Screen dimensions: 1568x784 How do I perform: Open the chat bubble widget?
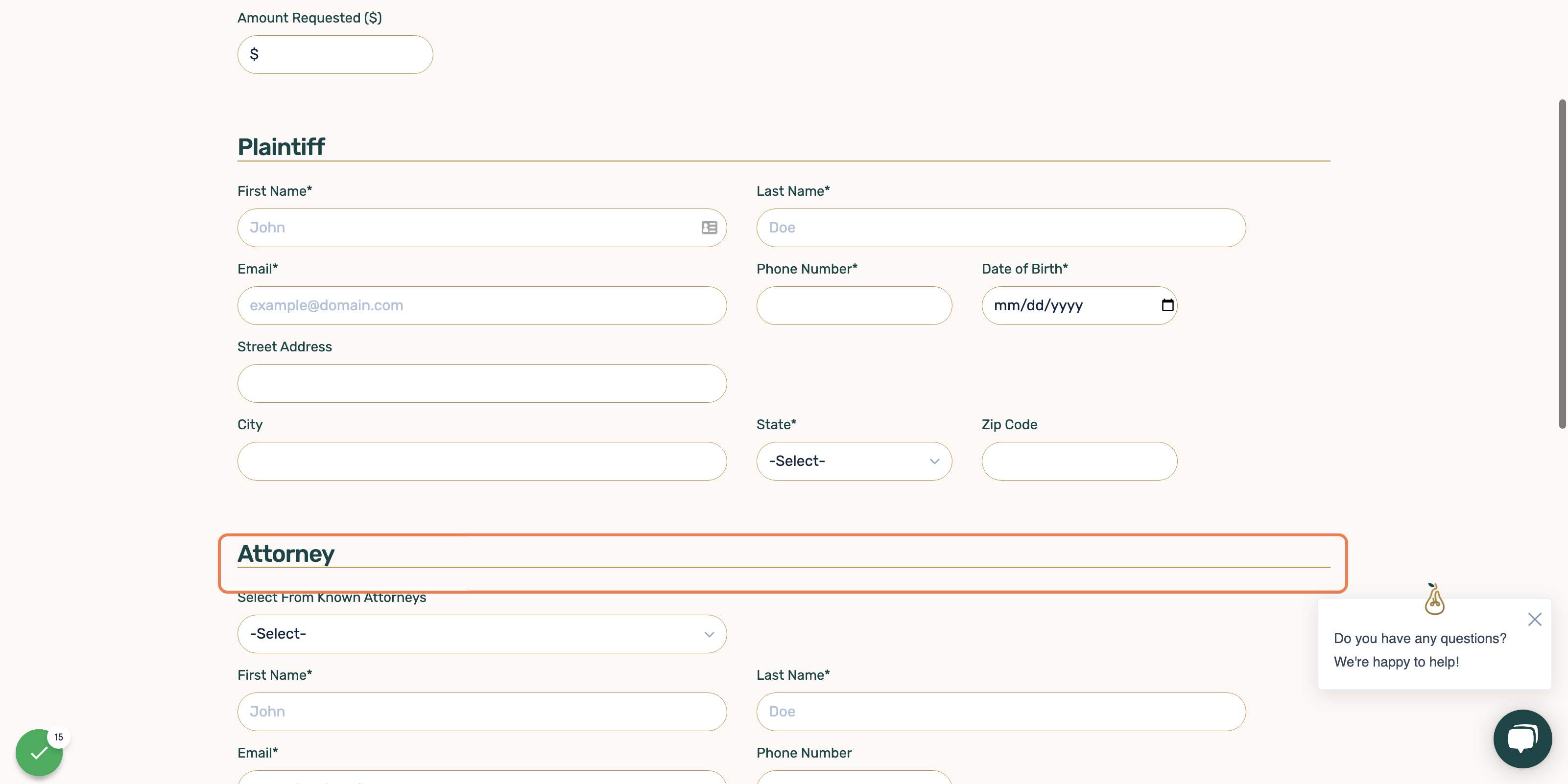(1522, 738)
